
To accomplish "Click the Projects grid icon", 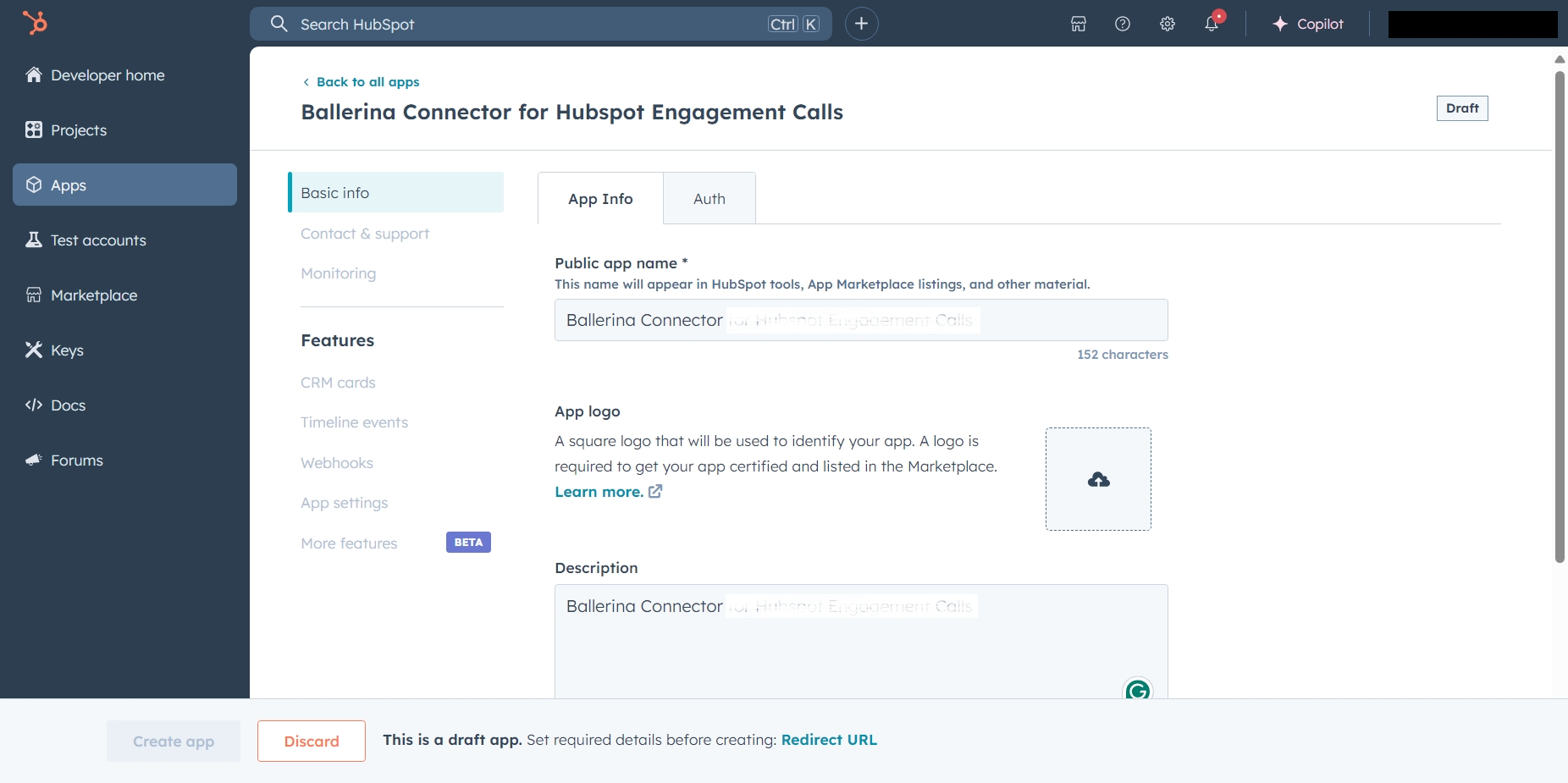I will tap(34, 130).
